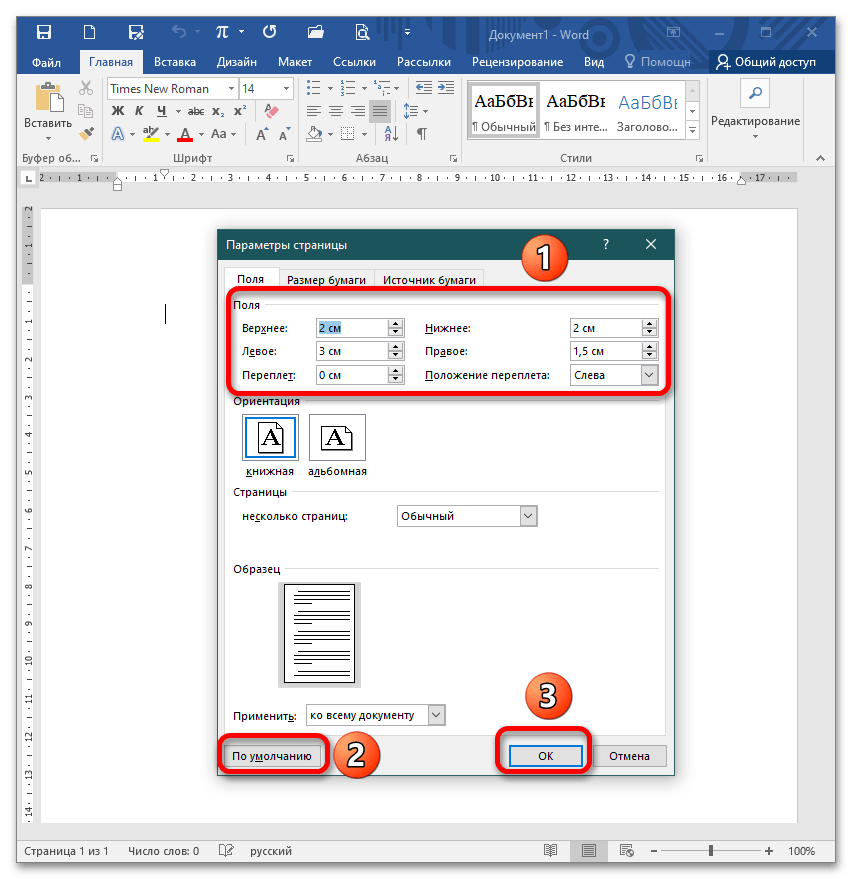Open the Файл menu

[46, 62]
